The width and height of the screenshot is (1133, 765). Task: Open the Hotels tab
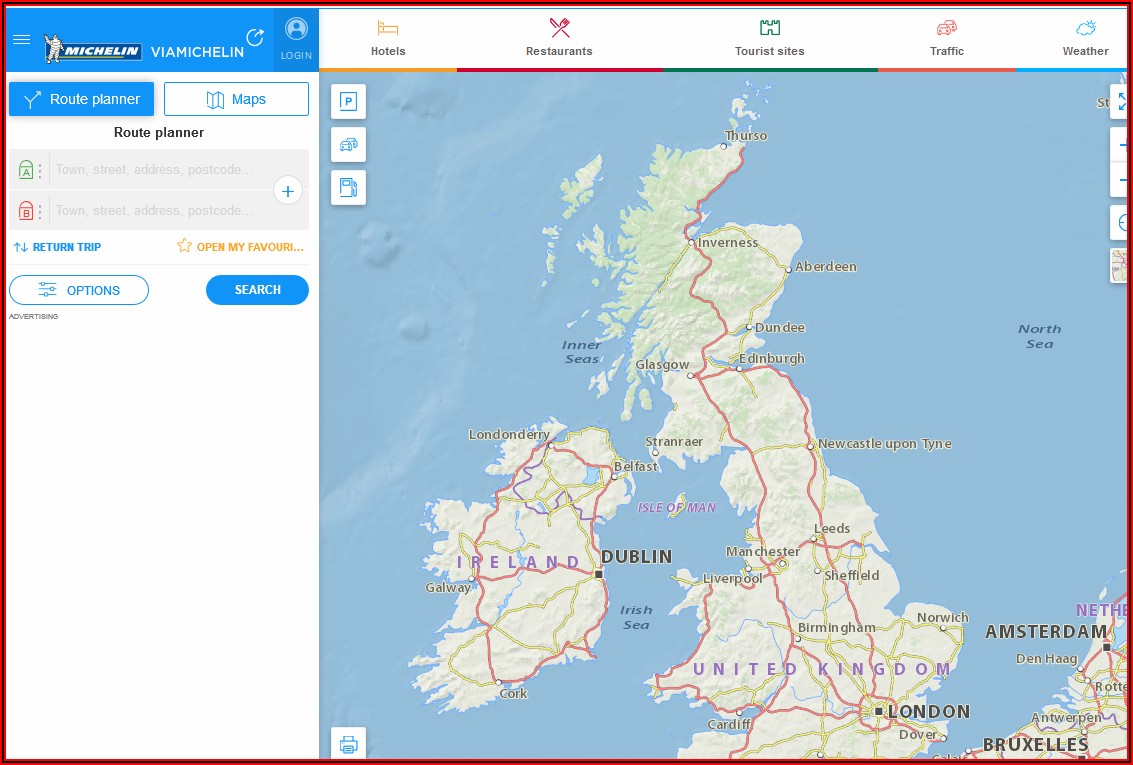(x=388, y=38)
